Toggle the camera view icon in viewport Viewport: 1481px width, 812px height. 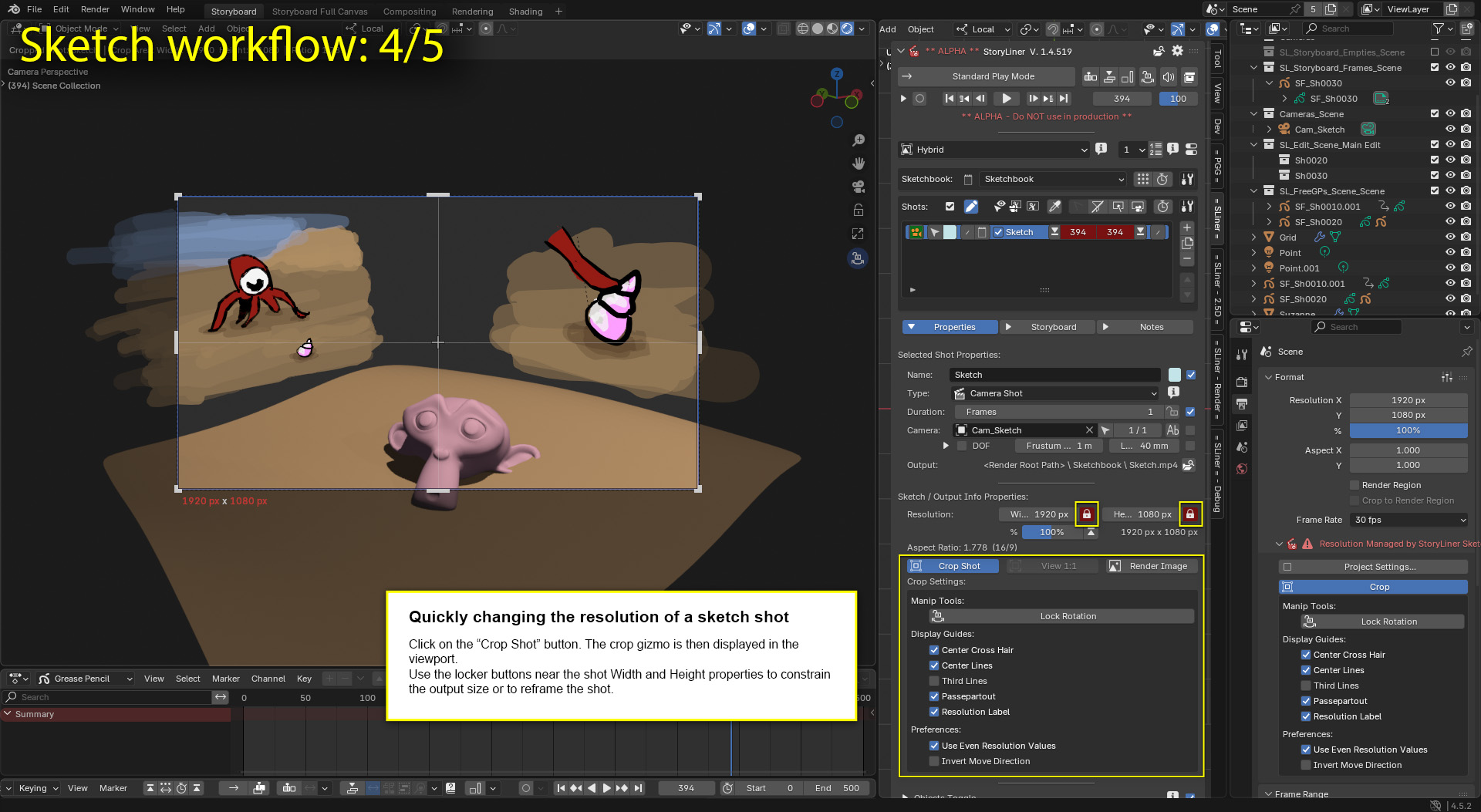(x=858, y=187)
